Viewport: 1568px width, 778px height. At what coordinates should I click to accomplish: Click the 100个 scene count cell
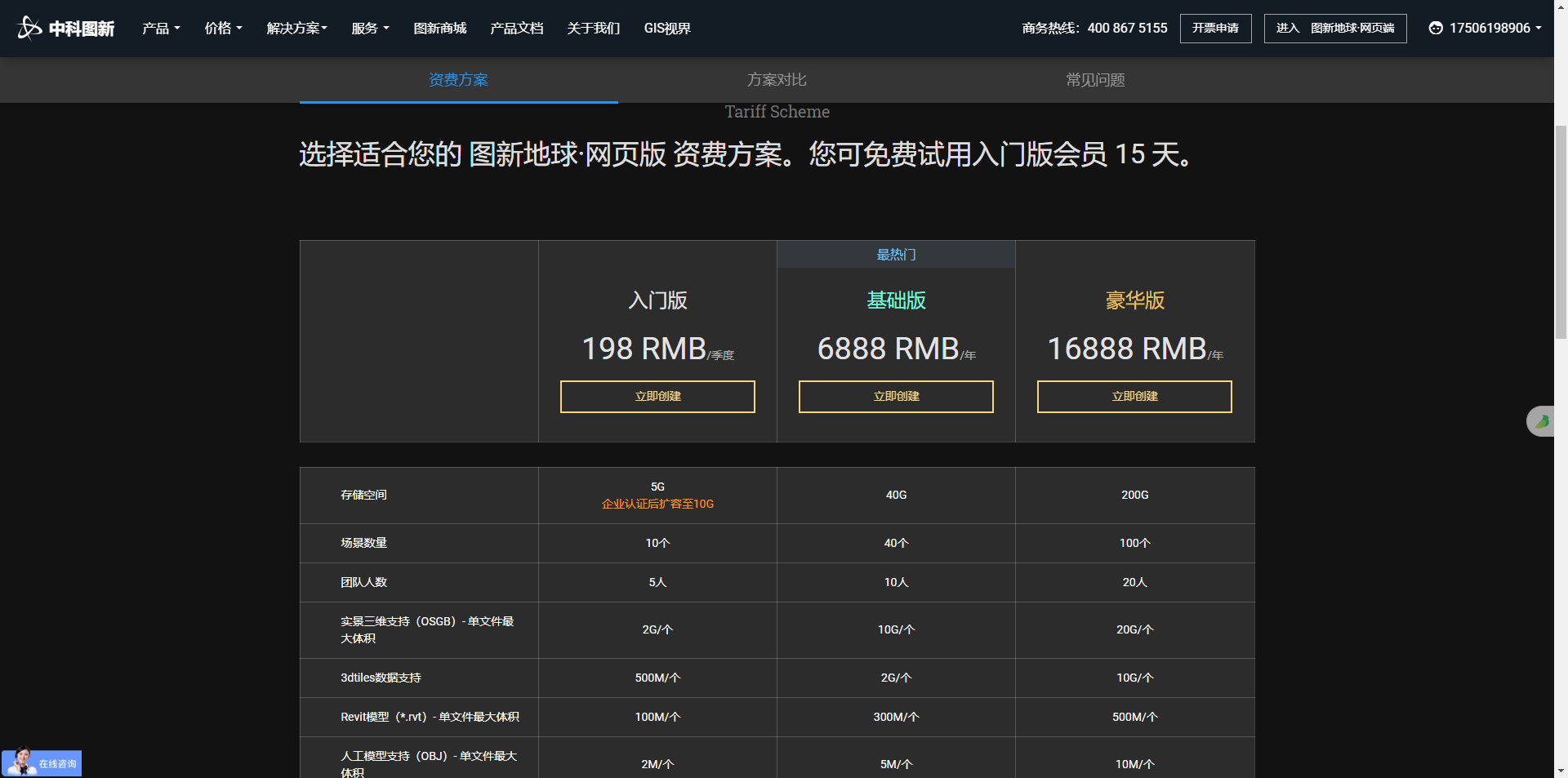[x=1134, y=543]
